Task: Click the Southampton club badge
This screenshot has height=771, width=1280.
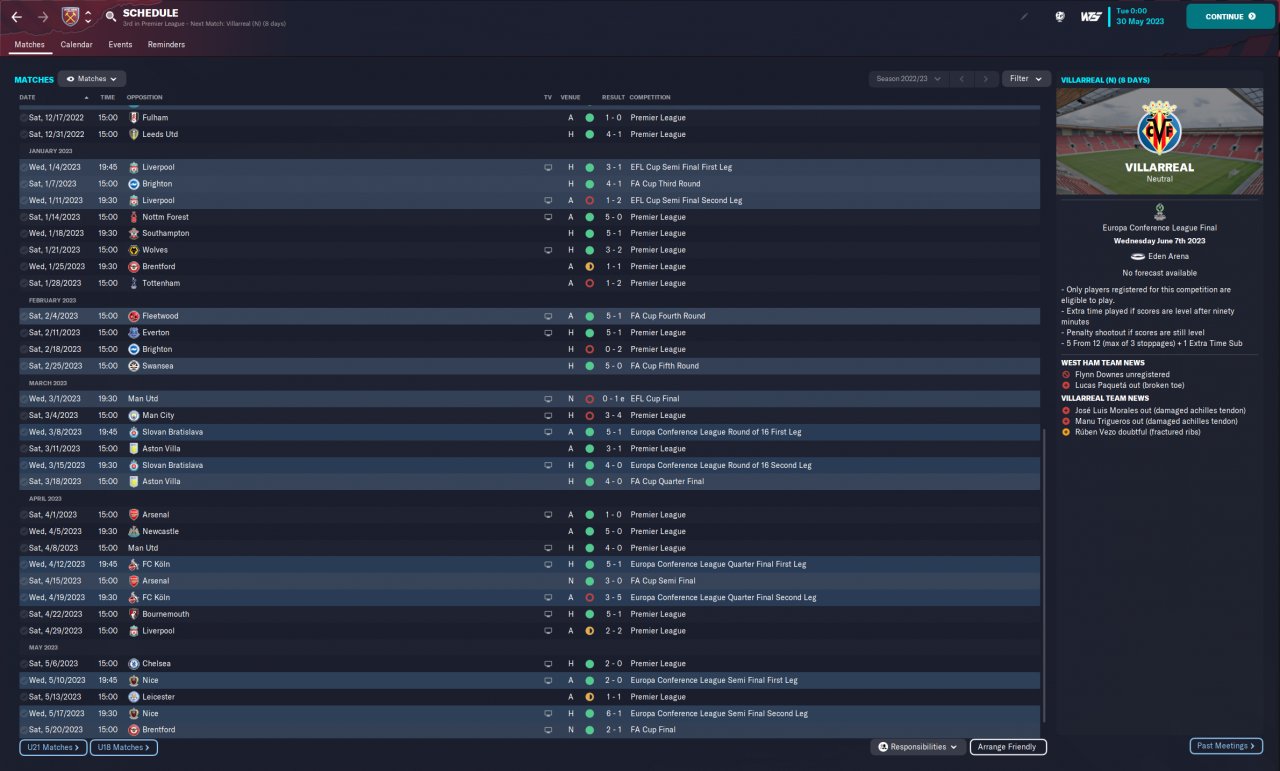Action: tap(133, 233)
